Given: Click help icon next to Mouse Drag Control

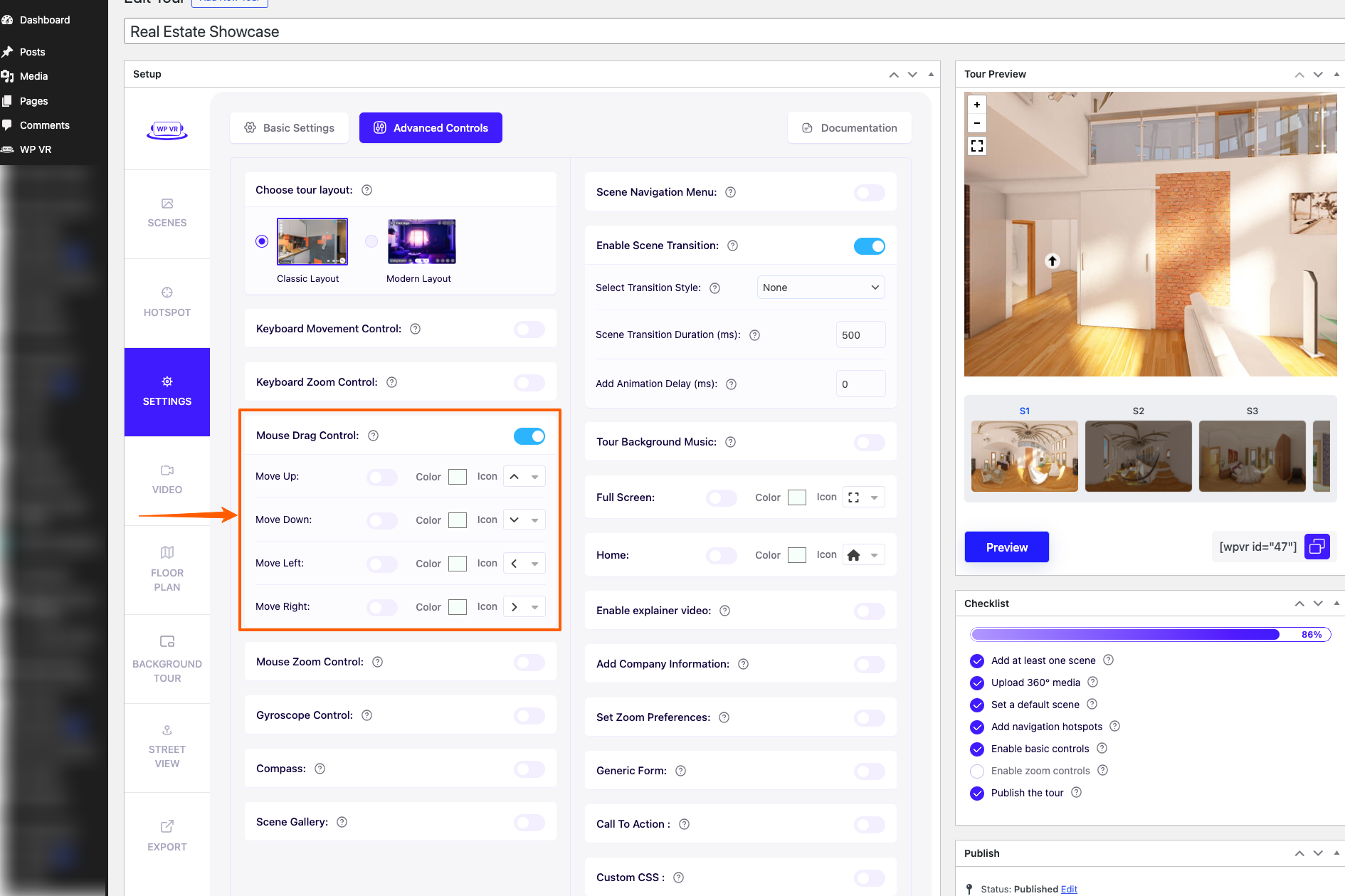Looking at the screenshot, I should [x=373, y=436].
